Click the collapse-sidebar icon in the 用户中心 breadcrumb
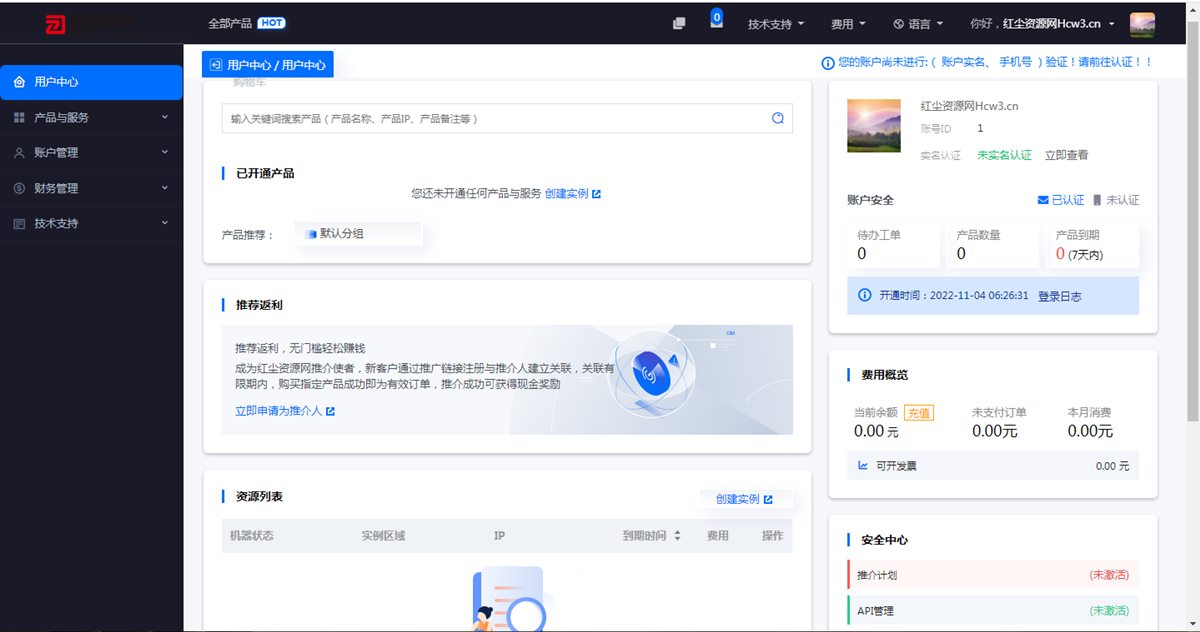 click(216, 65)
